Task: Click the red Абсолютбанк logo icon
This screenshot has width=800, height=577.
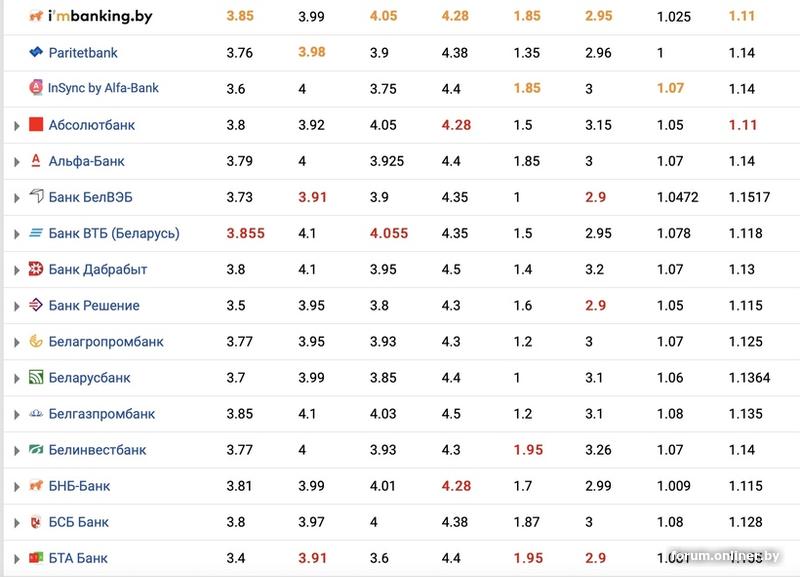Action: [36, 125]
